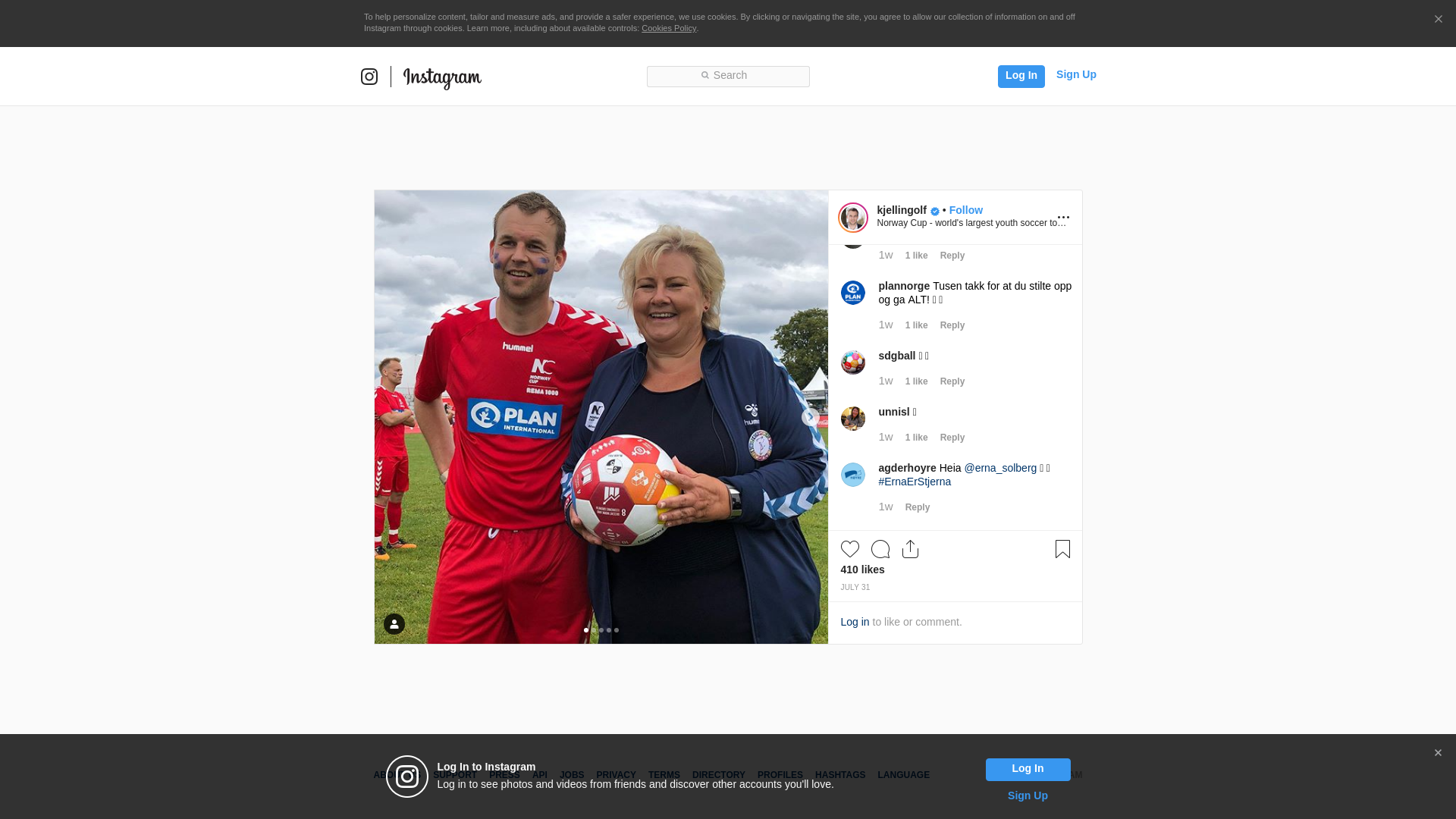1456x819 pixels.
Task: Open the #ErnaErStjerna hashtag
Action: (915, 482)
